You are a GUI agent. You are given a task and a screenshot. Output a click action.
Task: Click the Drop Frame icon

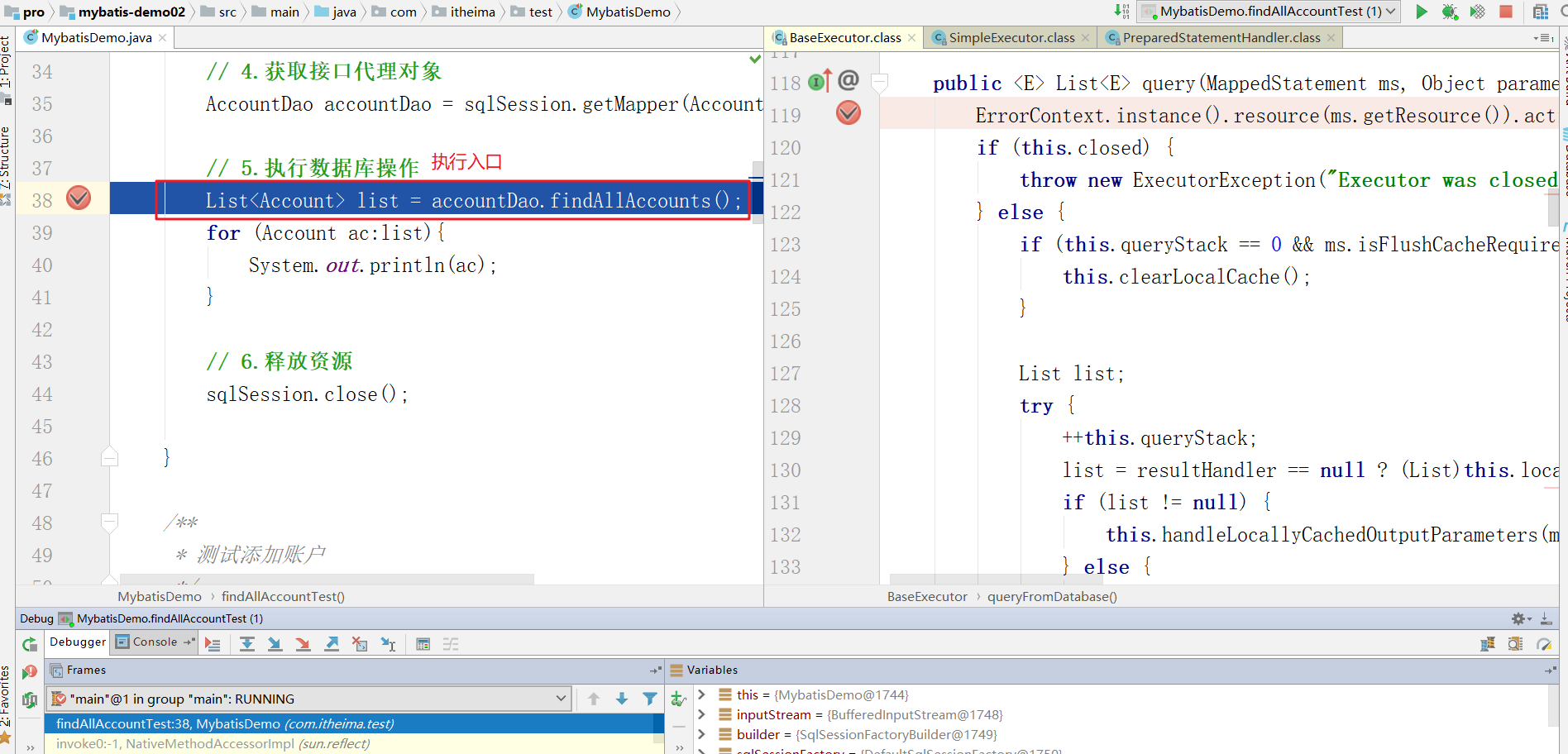coord(359,644)
